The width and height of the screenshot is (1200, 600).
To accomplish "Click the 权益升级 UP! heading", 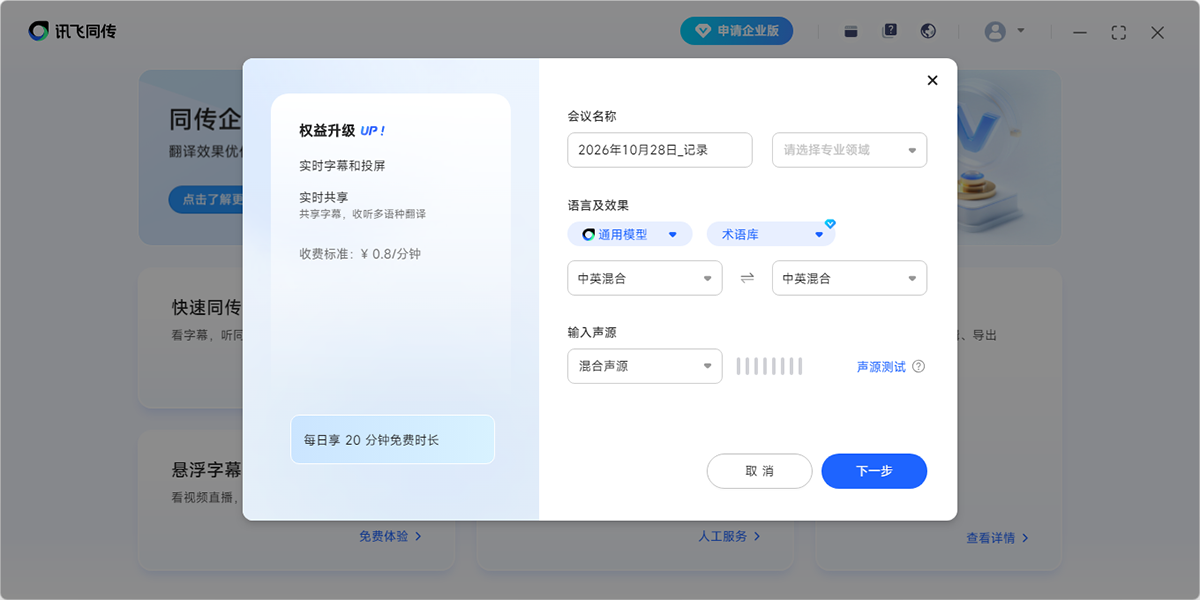I will click(342, 130).
